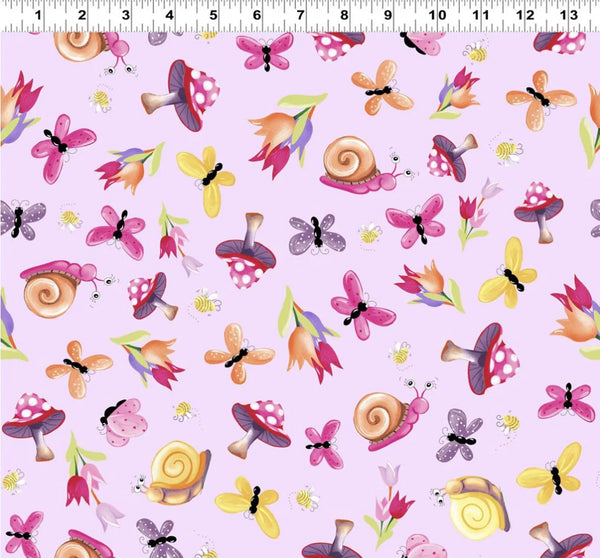Click the polka-dot mushroom beneath ruler number 8
The height and width of the screenshot is (558, 600).
(337, 43)
